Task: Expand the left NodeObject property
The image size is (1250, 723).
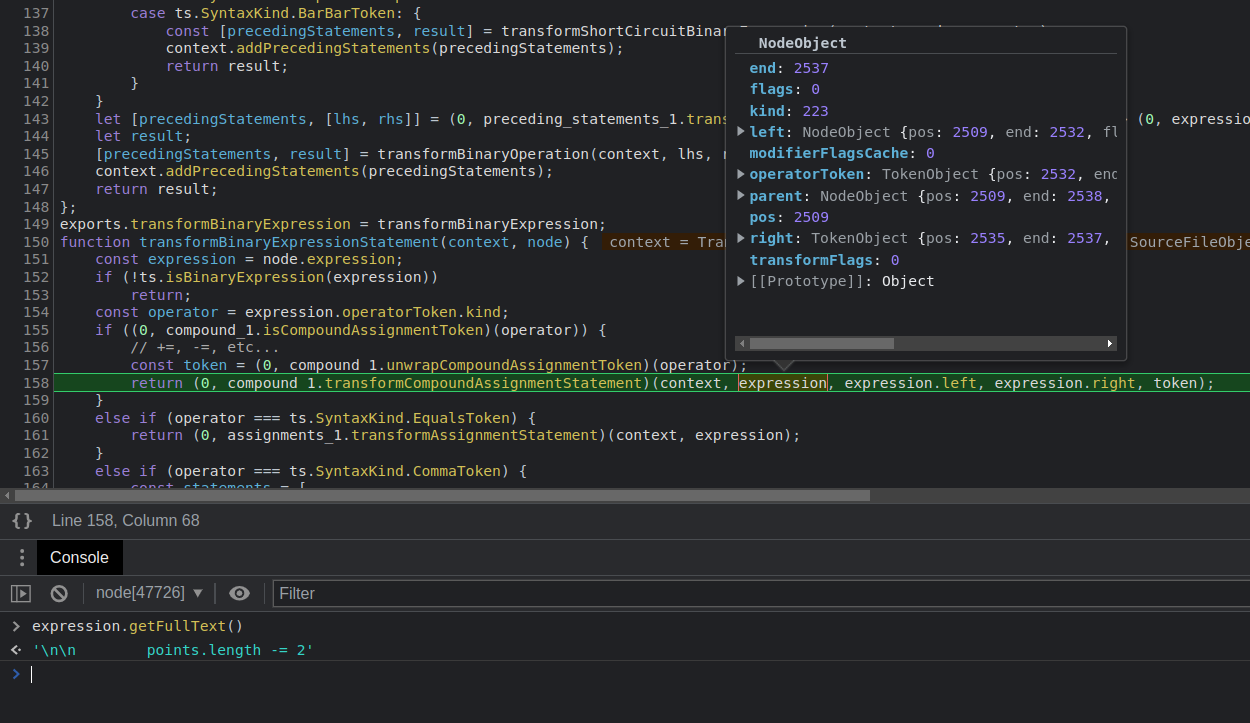Action: pyautogui.click(x=741, y=132)
